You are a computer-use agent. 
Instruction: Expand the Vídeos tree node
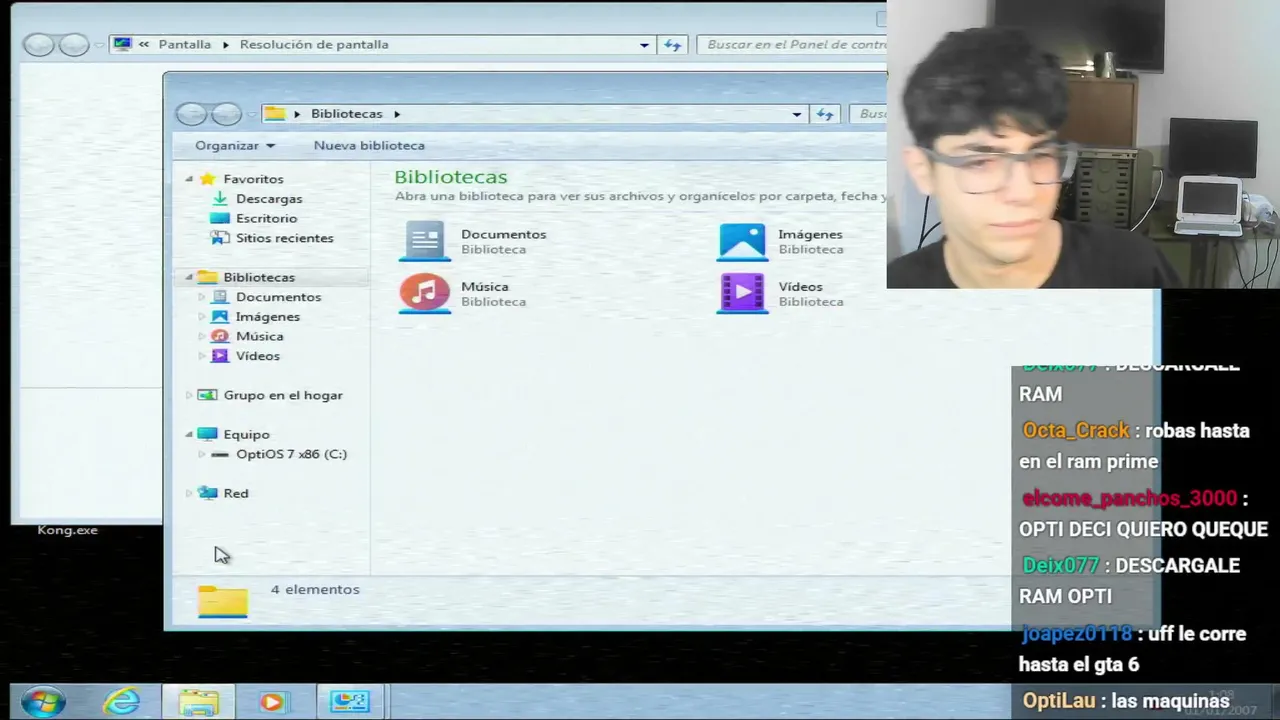click(202, 356)
